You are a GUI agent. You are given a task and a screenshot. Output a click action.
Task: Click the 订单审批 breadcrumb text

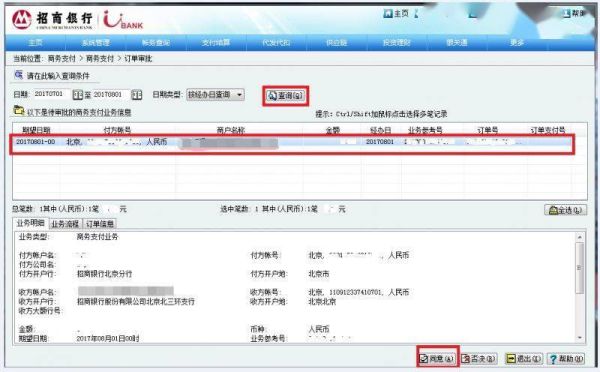coord(138,59)
